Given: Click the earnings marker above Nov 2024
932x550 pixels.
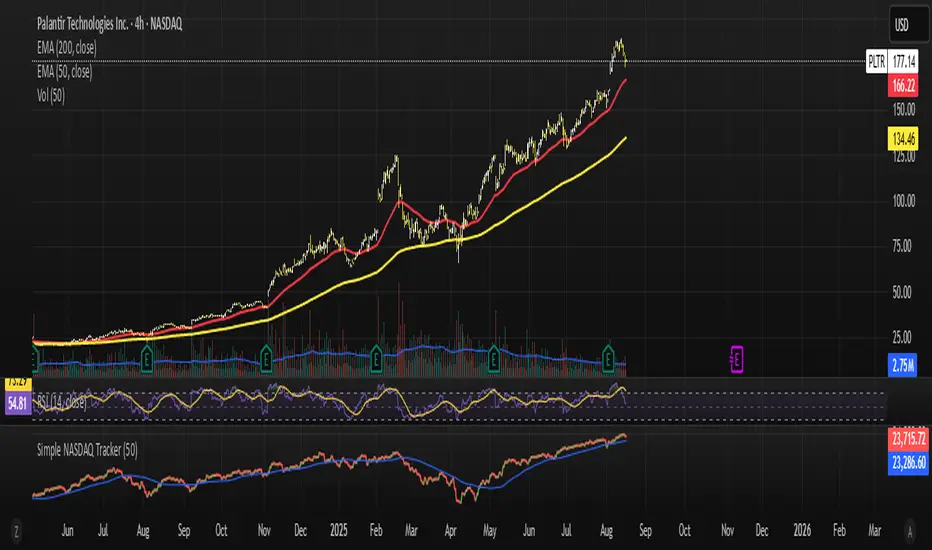Looking at the screenshot, I should click(266, 359).
